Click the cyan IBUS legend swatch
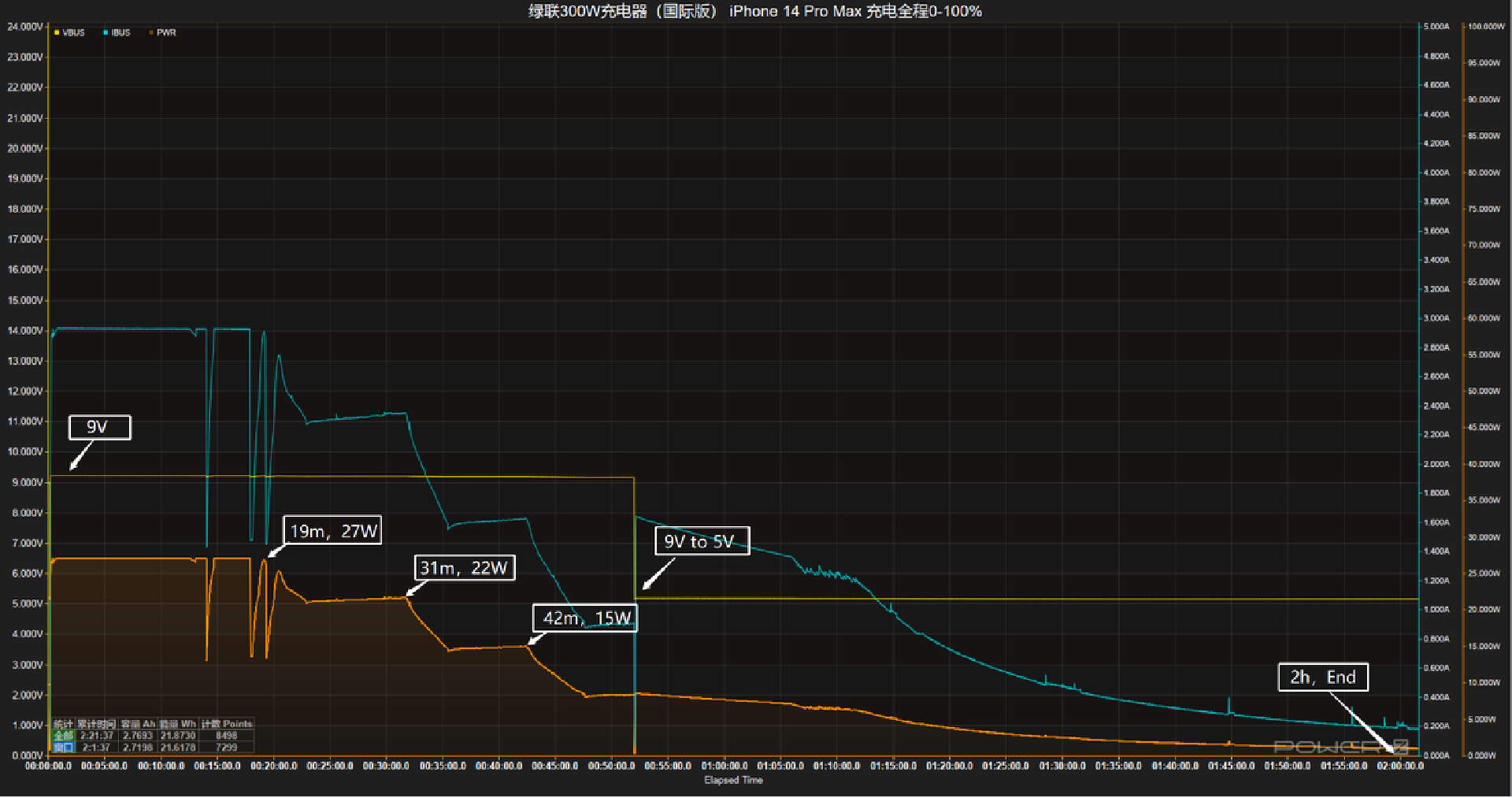 [x=106, y=33]
